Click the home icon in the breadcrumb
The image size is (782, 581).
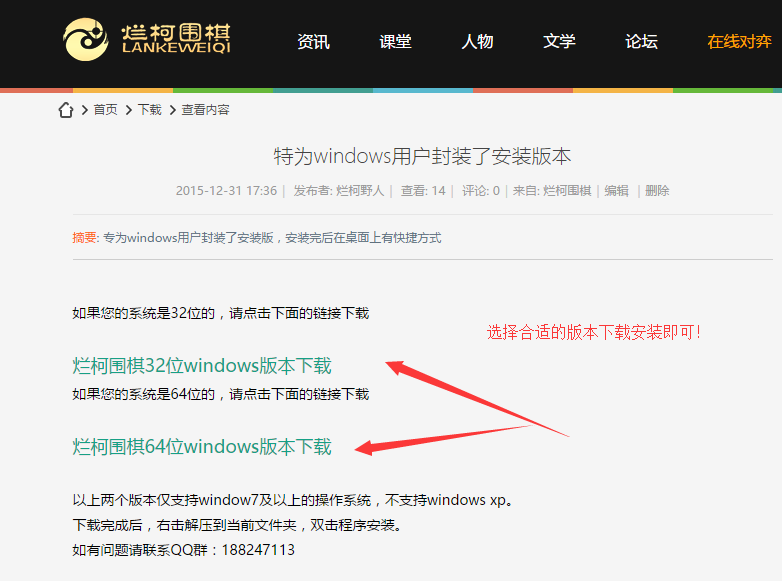[x=66, y=110]
